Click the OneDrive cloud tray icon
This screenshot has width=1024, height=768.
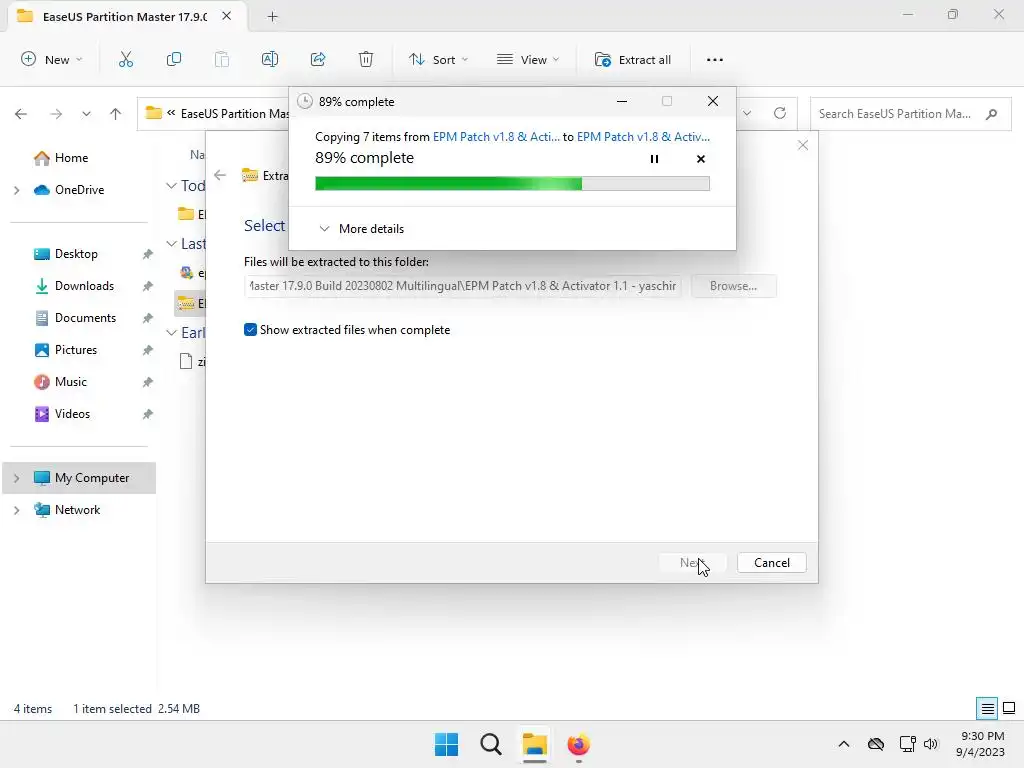pos(876,744)
